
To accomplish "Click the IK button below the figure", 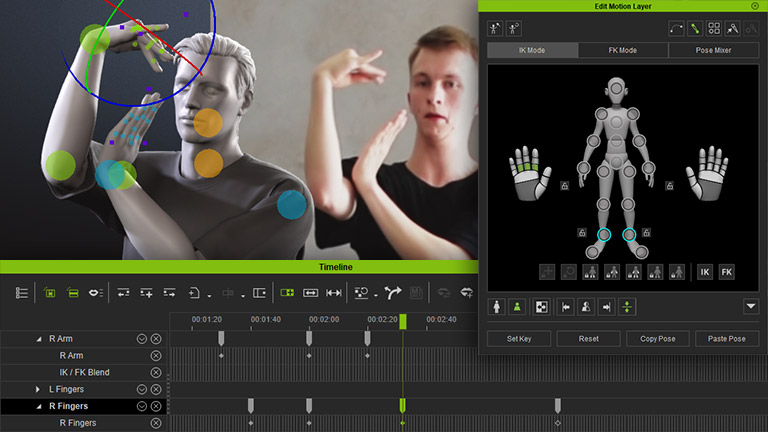I will (x=705, y=271).
